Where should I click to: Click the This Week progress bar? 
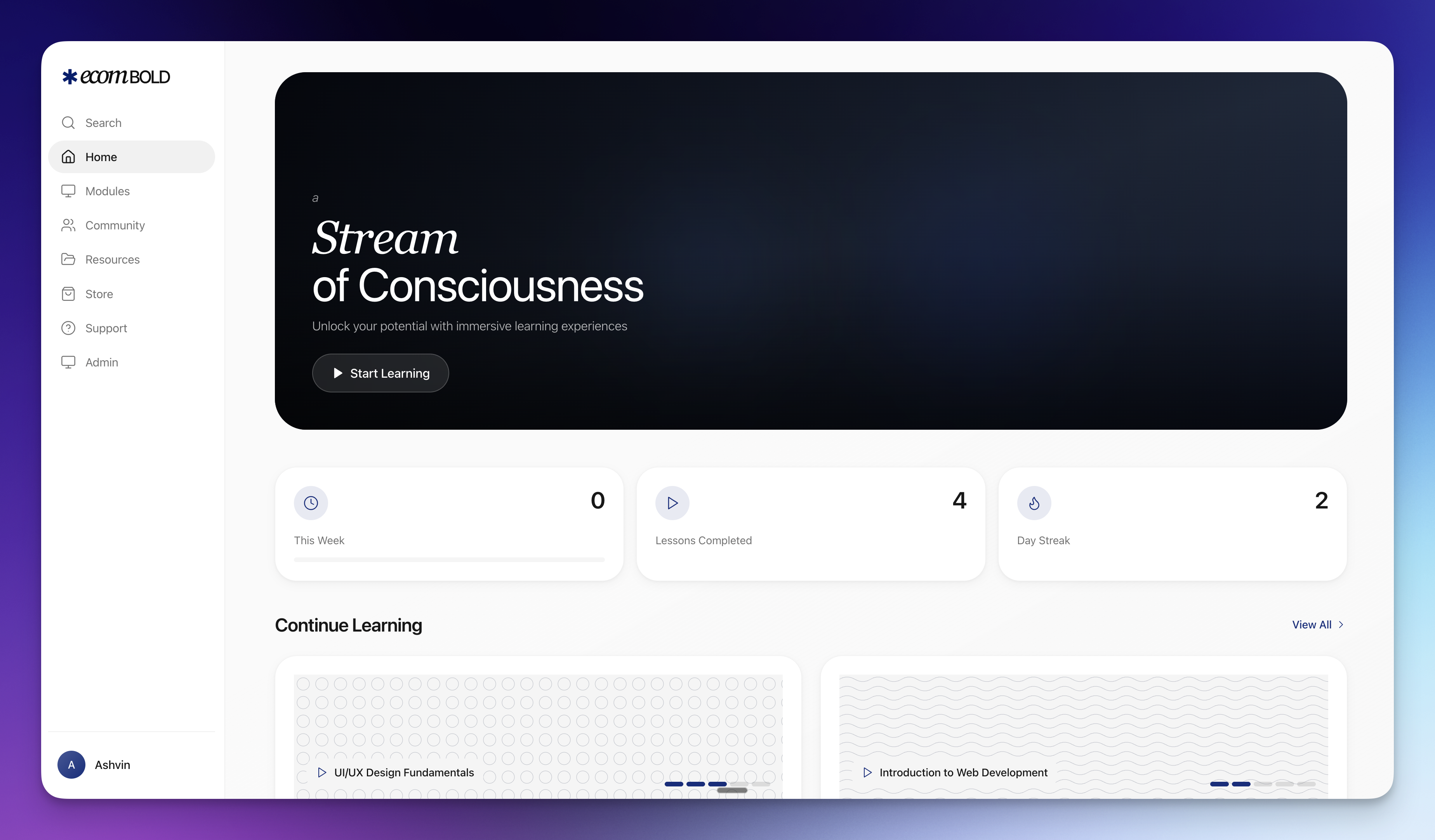point(449,560)
